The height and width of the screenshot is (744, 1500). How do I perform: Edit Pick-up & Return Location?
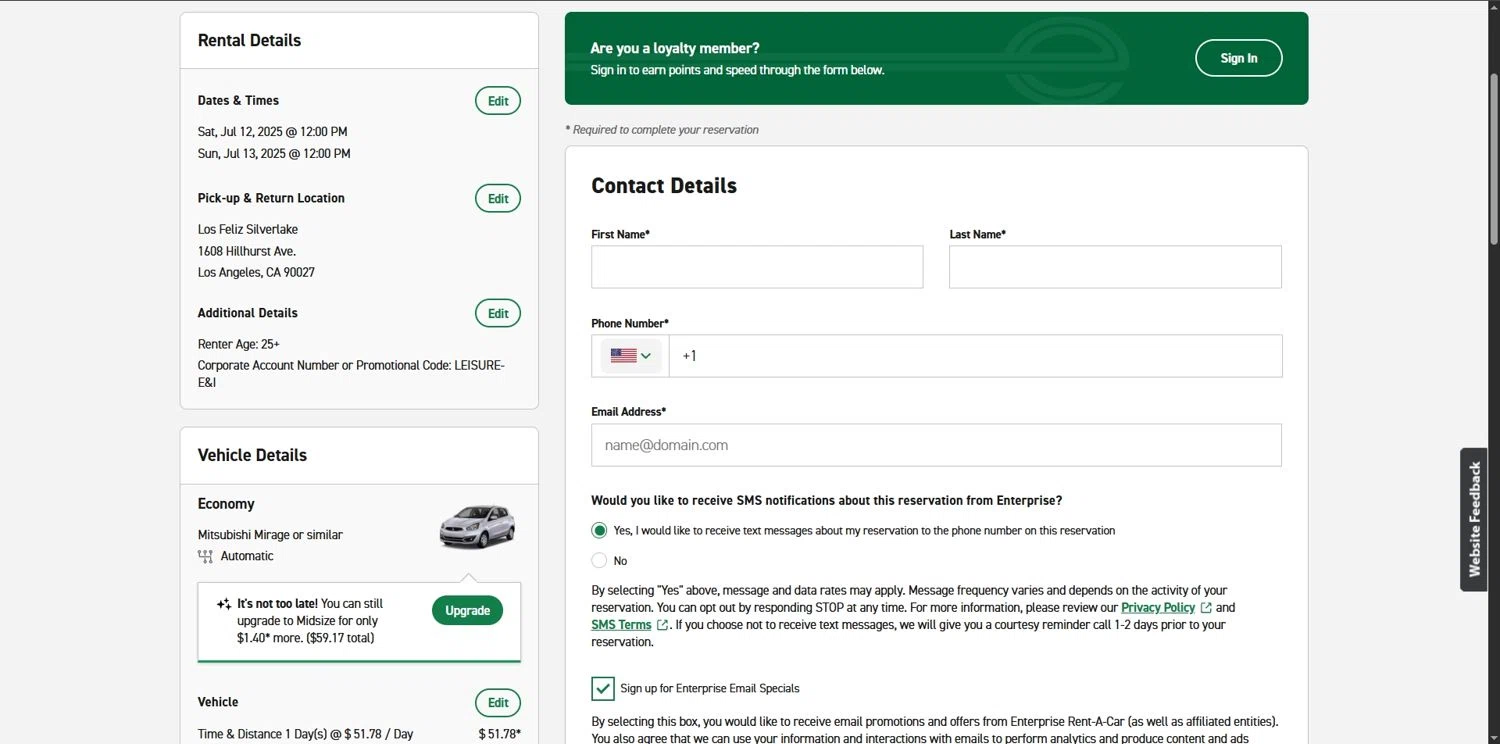498,198
